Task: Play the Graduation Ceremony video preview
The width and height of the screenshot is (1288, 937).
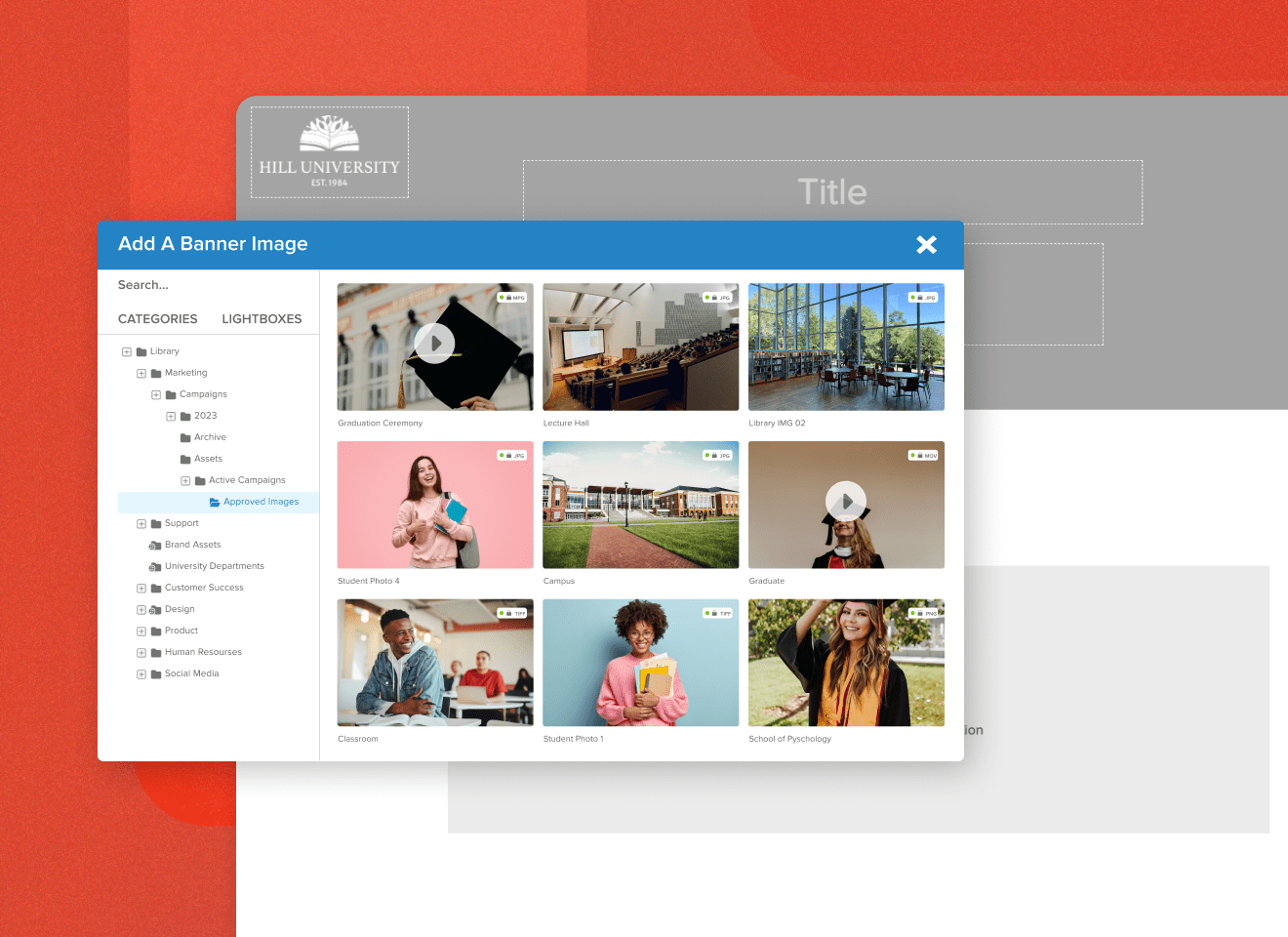Action: pyautogui.click(x=435, y=344)
